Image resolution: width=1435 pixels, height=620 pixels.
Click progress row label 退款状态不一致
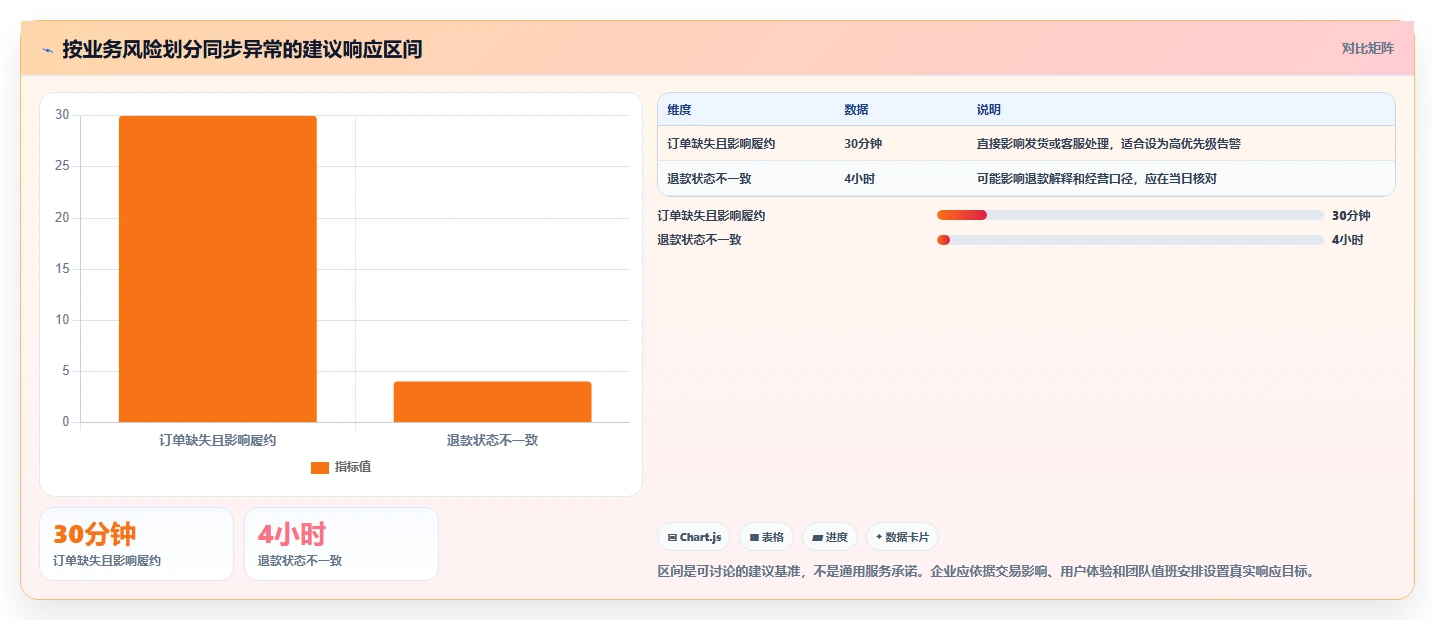(x=699, y=240)
